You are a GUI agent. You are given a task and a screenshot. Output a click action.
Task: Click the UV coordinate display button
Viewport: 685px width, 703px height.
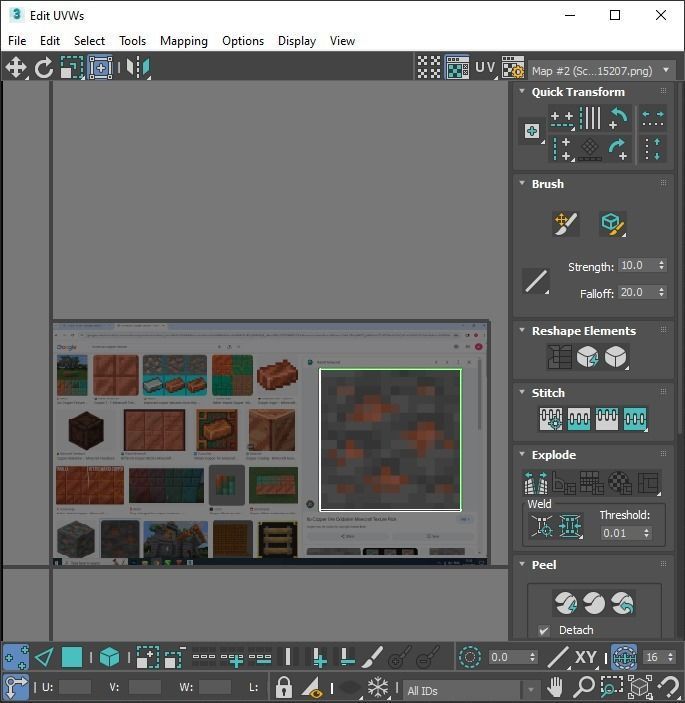pyautogui.click(x=486, y=68)
